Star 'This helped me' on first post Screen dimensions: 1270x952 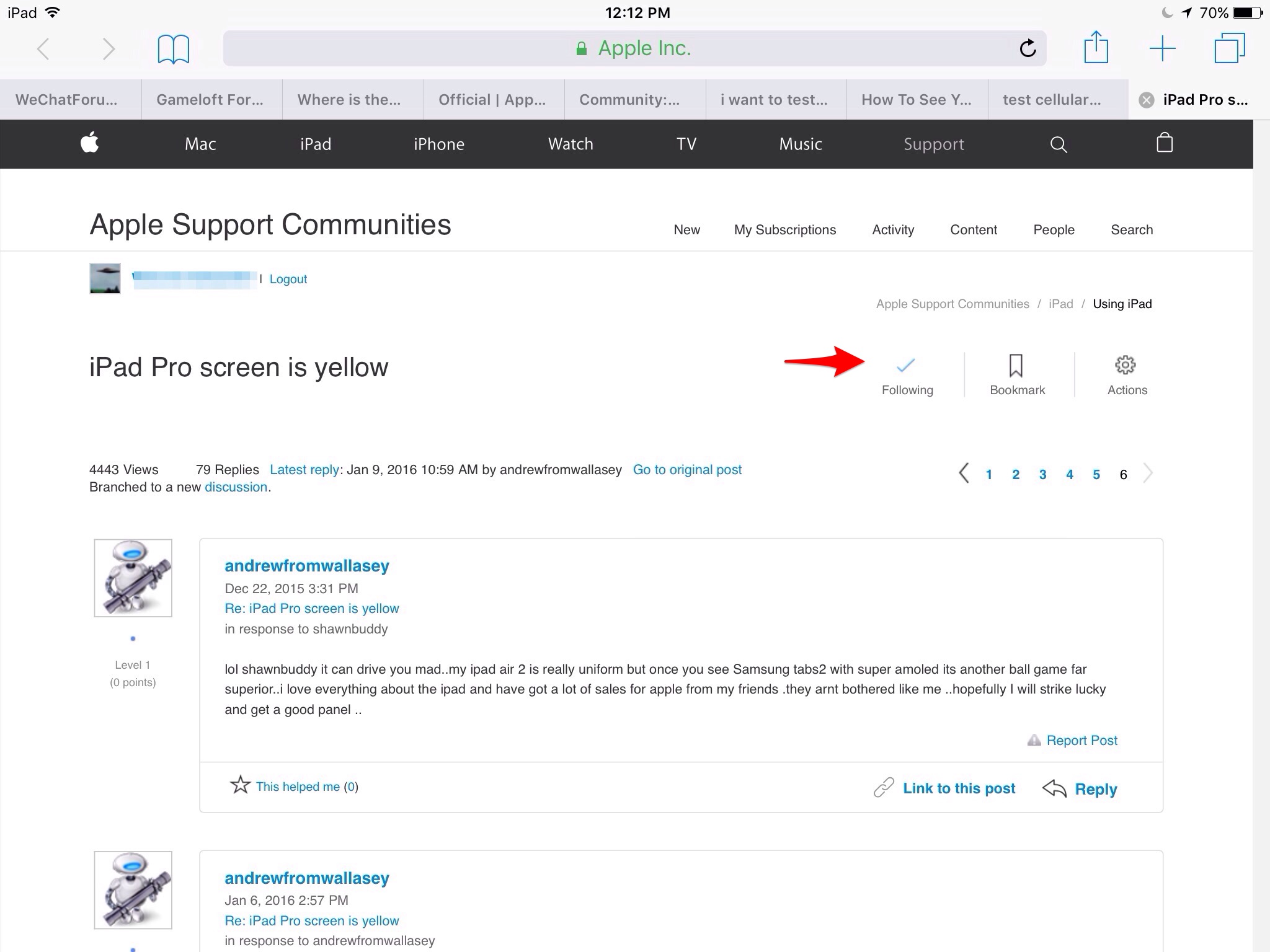tap(240, 785)
